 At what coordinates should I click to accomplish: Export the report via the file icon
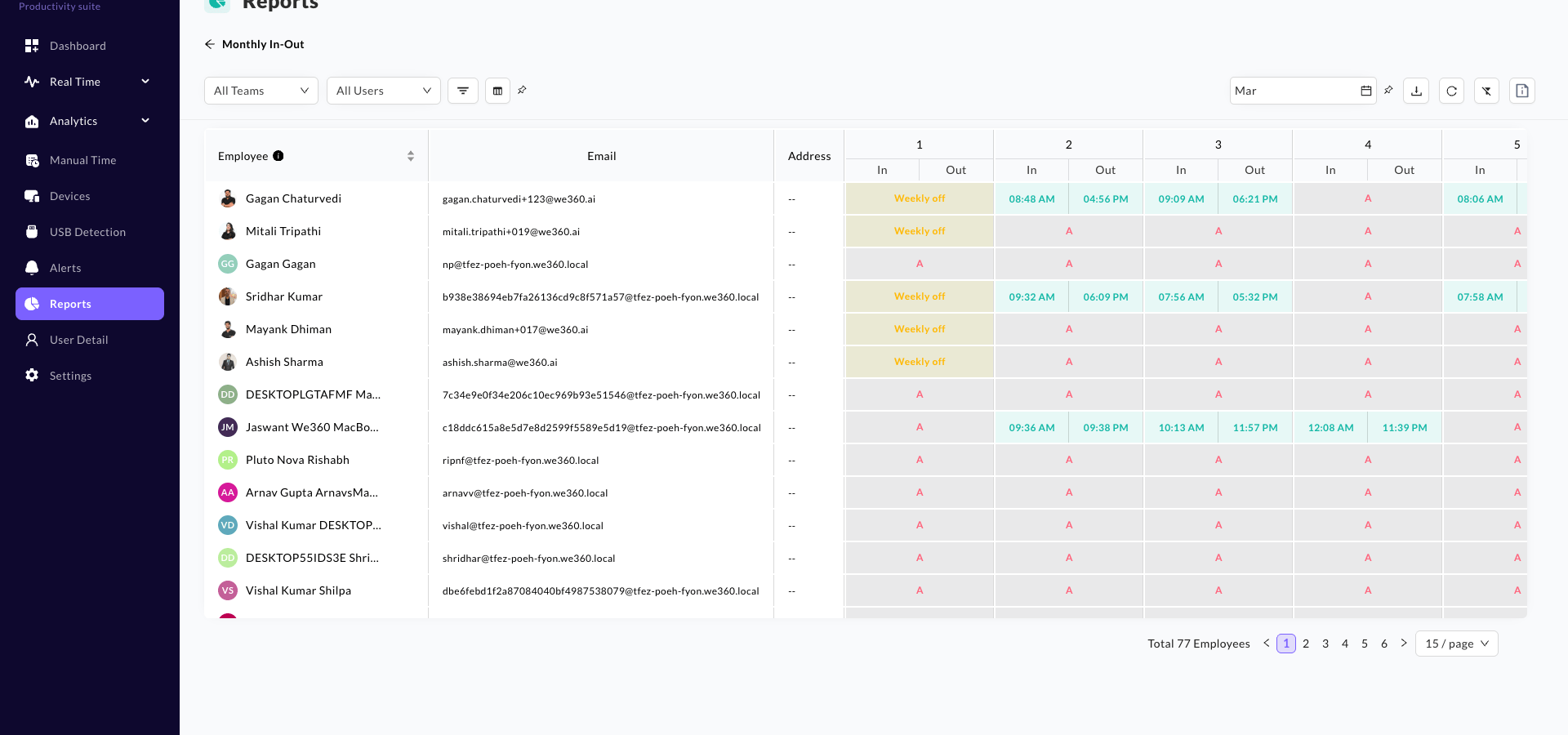click(x=1522, y=91)
